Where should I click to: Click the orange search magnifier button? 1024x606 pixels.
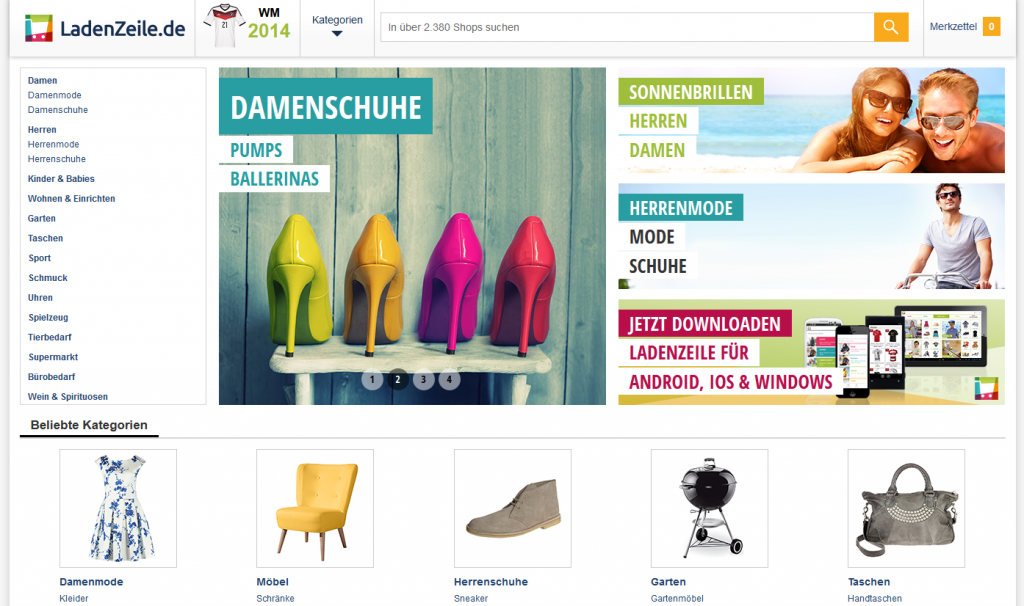click(x=891, y=27)
